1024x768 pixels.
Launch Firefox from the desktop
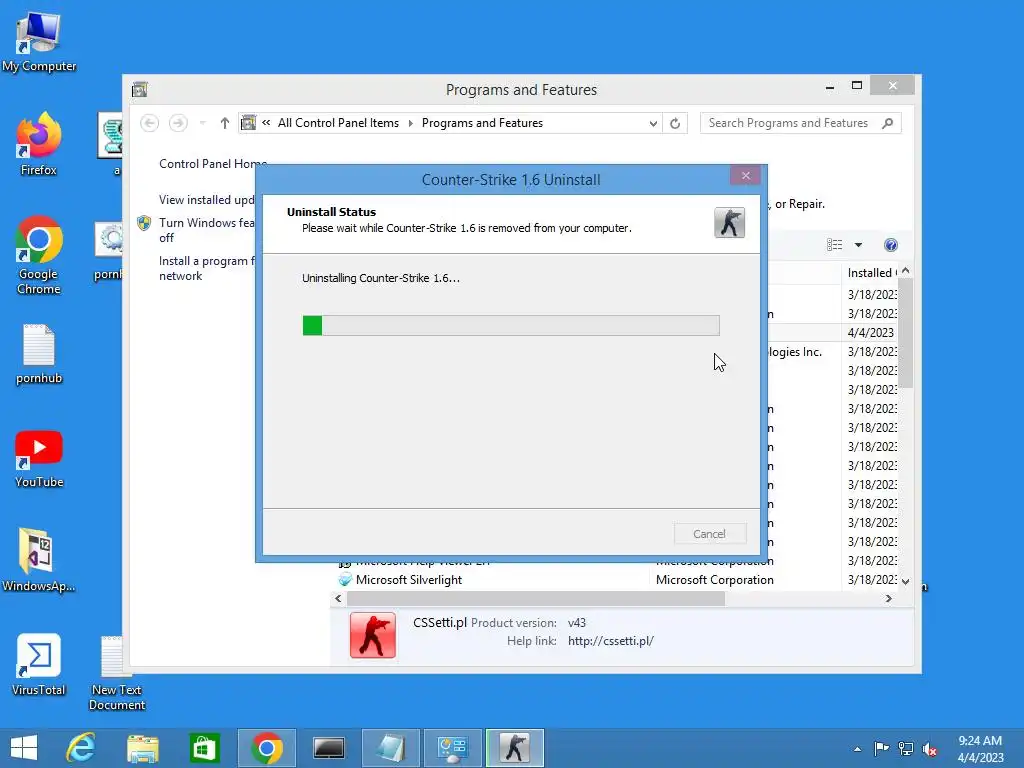(x=39, y=143)
